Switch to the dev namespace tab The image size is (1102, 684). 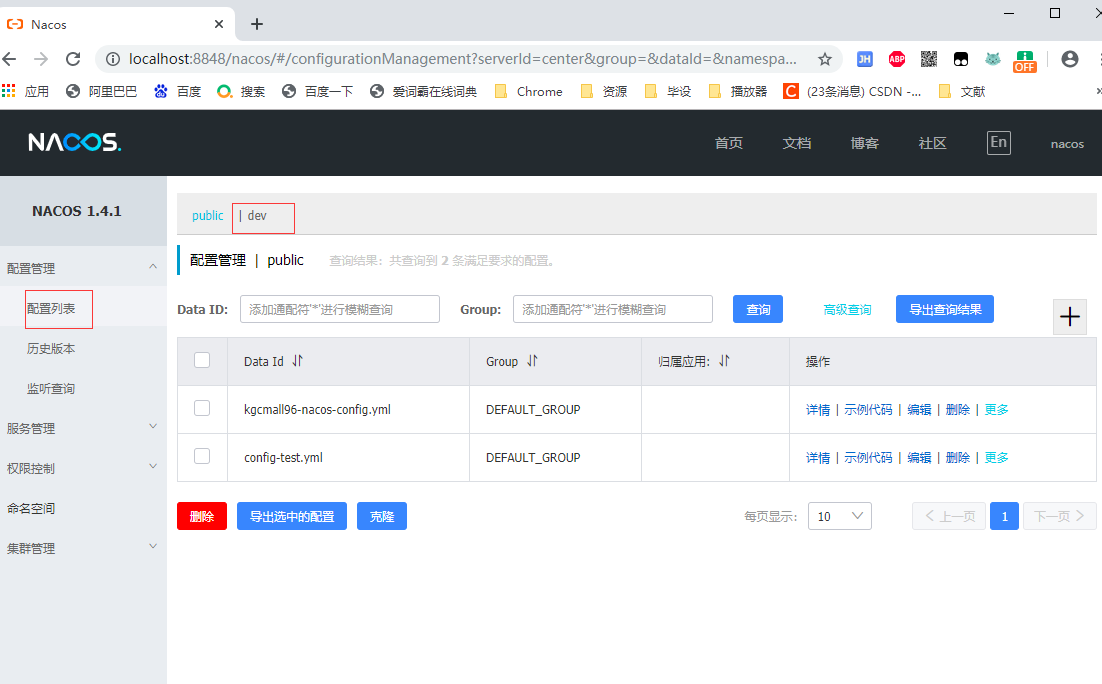[x=257, y=216]
